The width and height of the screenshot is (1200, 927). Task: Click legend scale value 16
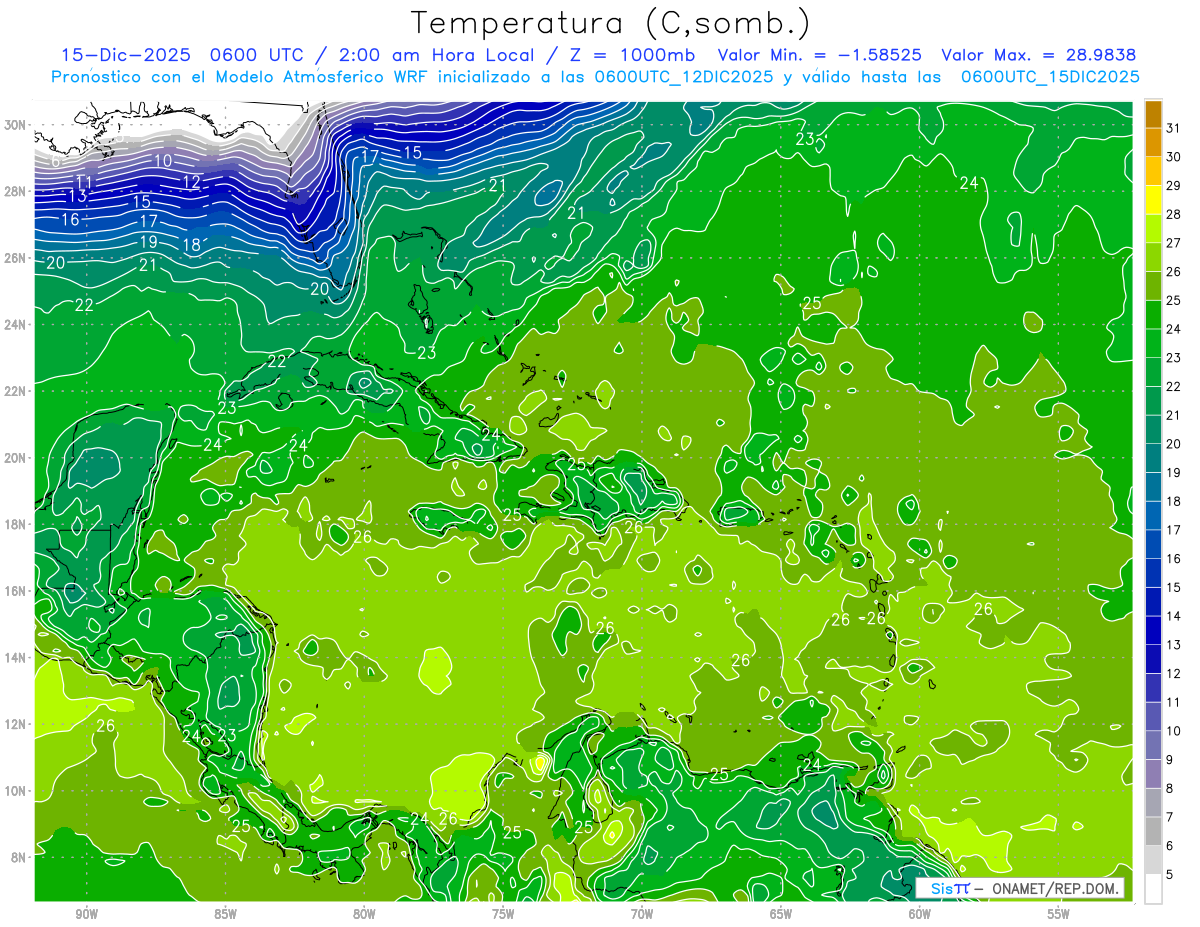tap(1173, 559)
